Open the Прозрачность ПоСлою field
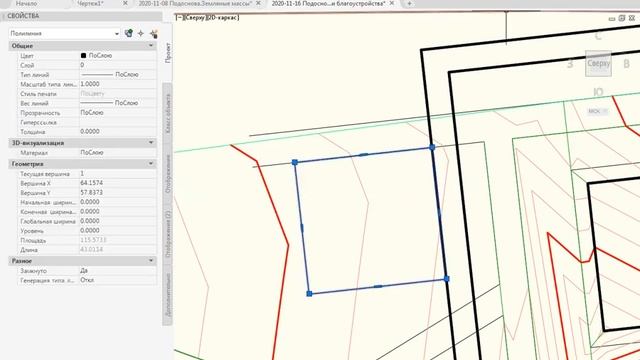Screen dimensions: 640x360 tap(118, 113)
